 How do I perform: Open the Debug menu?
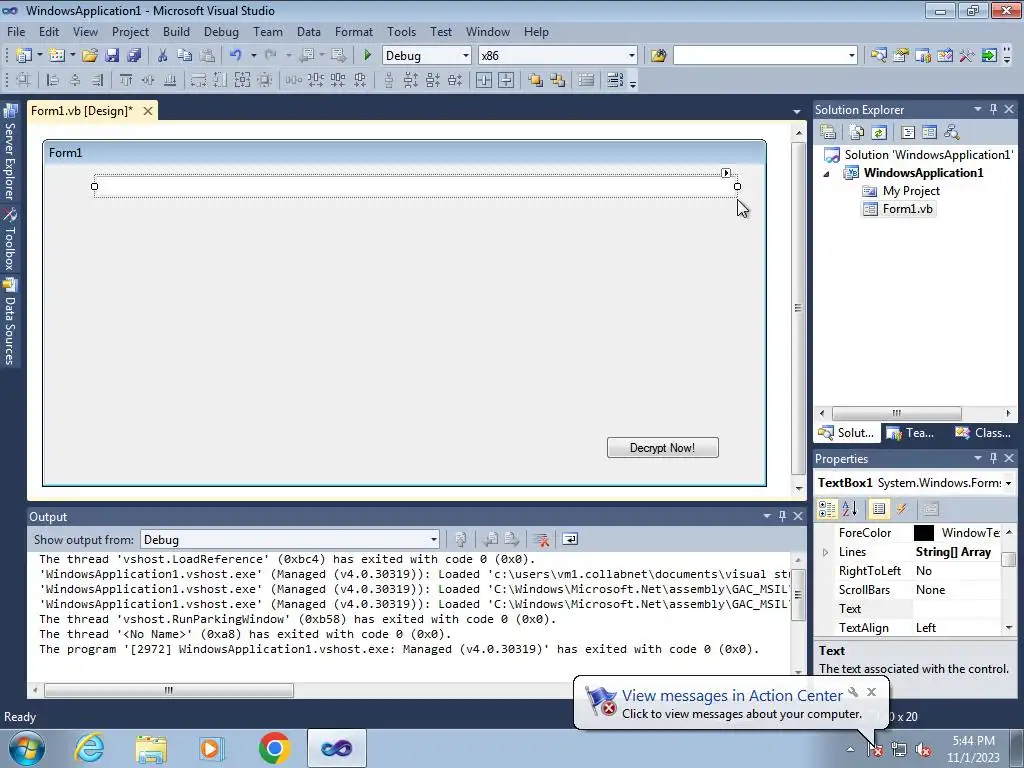coord(221,31)
